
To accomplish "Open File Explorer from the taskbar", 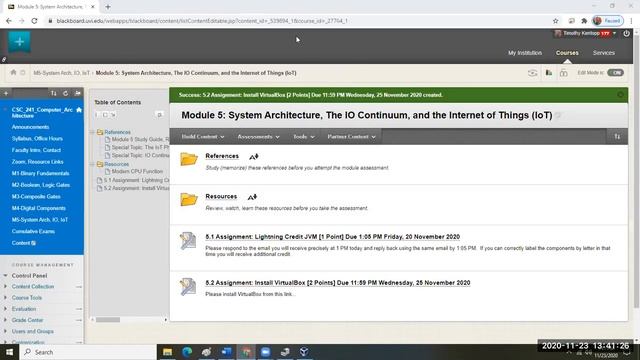I will point(167,352).
